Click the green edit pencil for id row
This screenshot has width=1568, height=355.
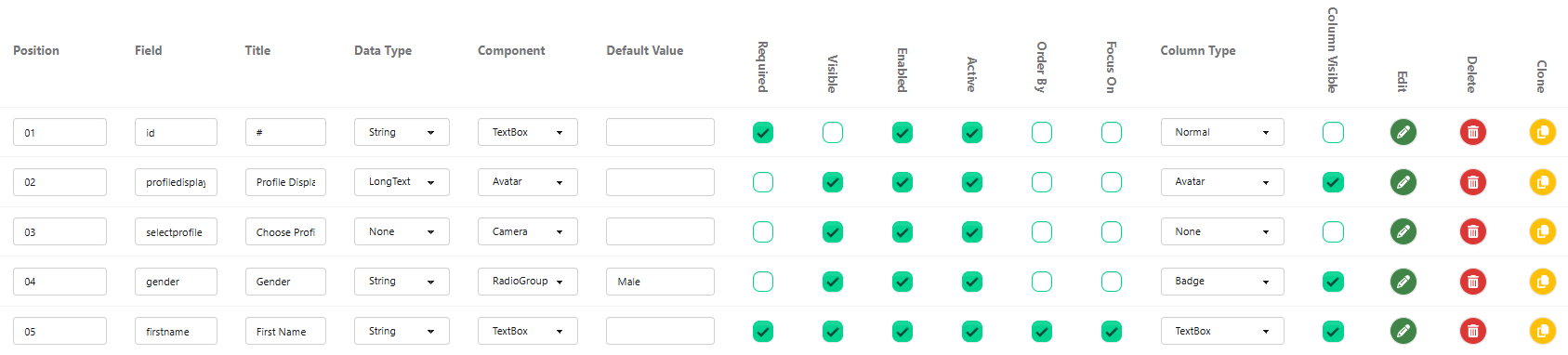point(1403,132)
